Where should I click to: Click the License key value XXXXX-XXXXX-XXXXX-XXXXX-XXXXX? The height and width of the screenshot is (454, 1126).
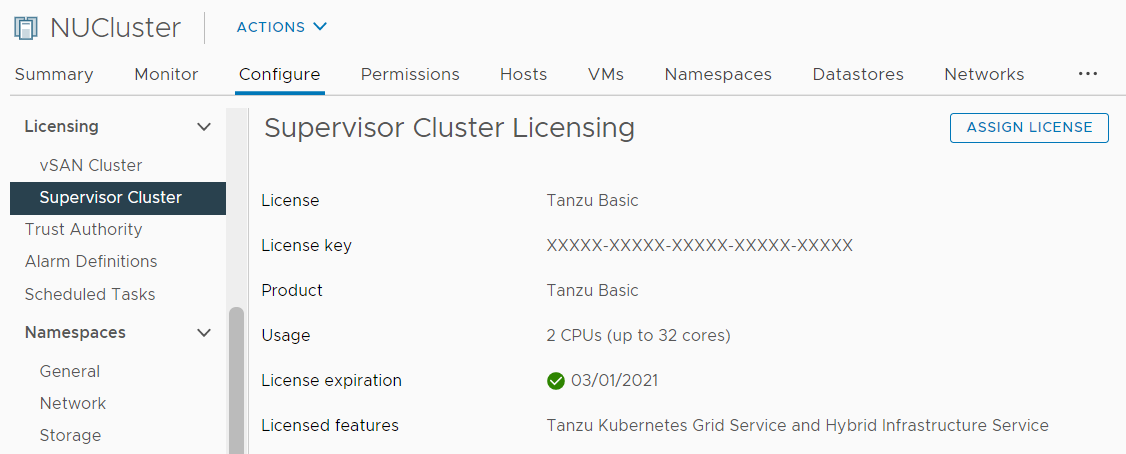(699, 246)
